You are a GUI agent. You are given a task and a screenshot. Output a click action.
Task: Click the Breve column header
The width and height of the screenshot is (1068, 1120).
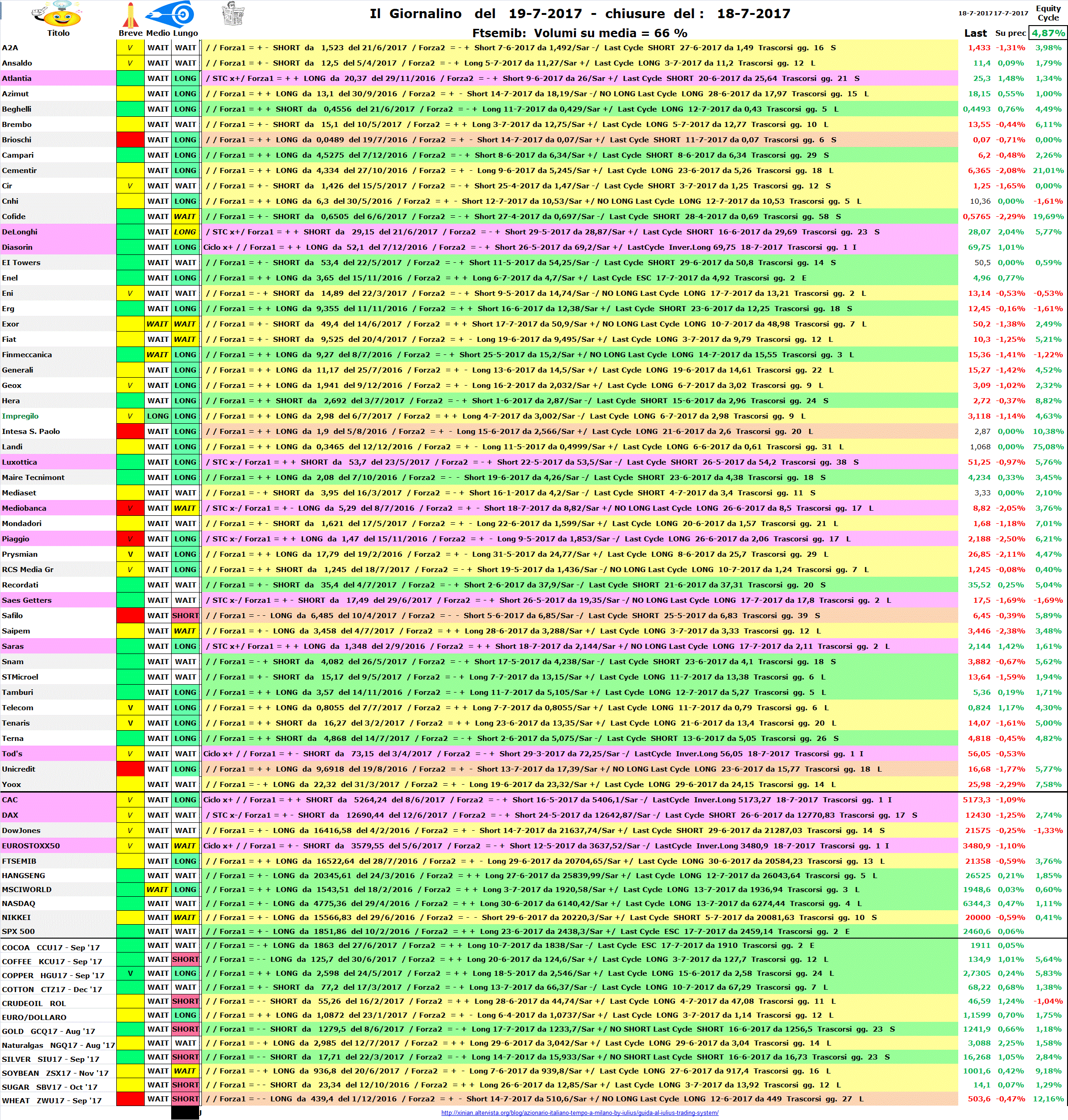click(x=130, y=33)
